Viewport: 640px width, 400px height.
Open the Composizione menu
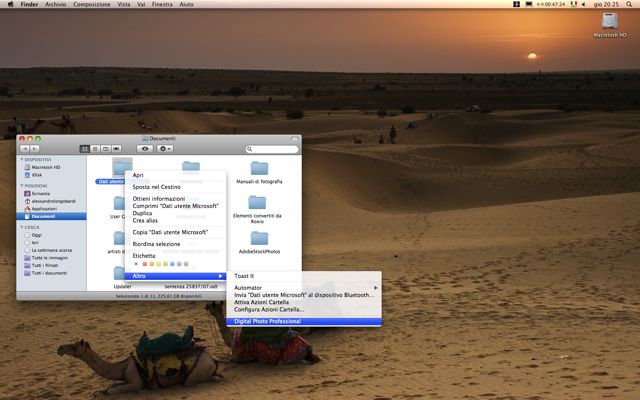pos(92,4)
